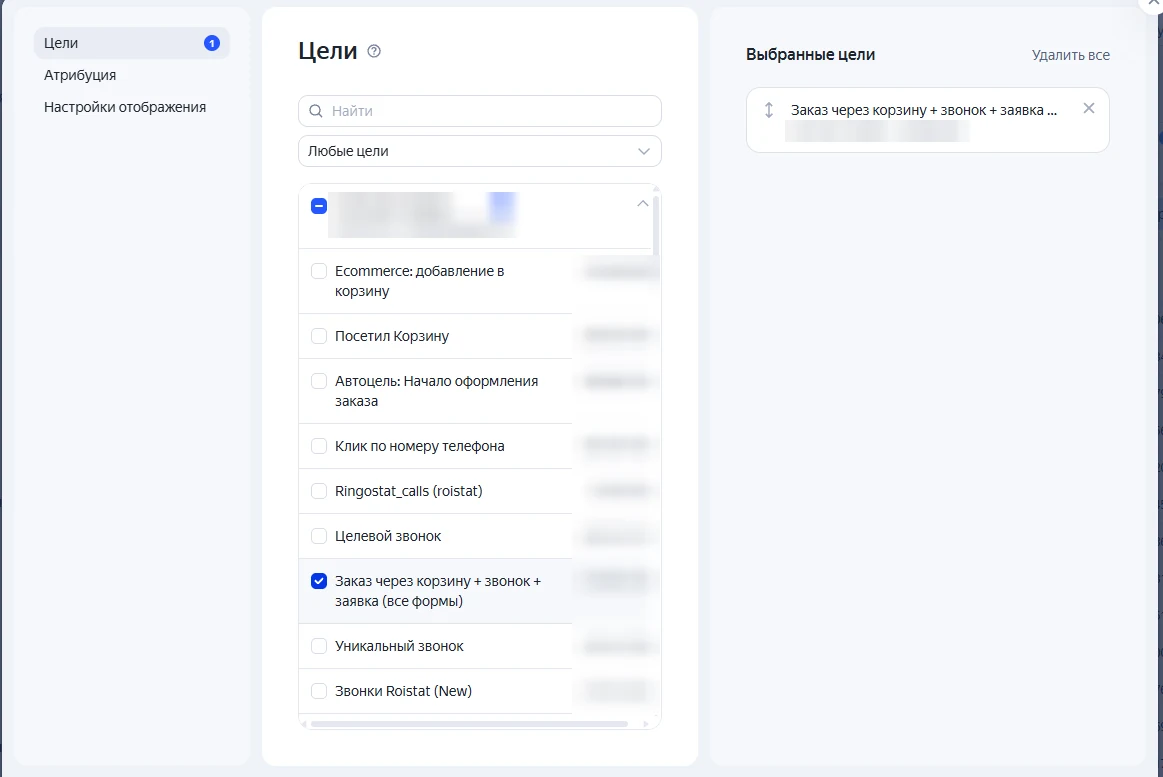1163x777 pixels.
Task: Collapse the goals group with the chevron
Action: (x=643, y=203)
